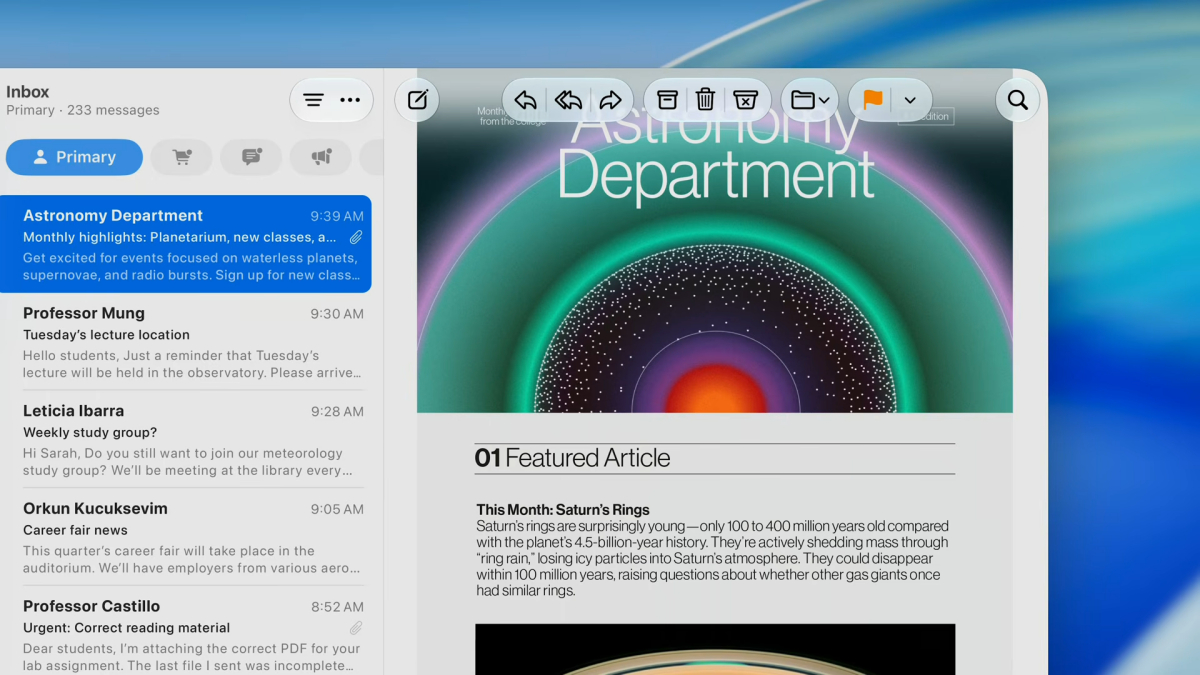The image size is (1200, 675).
Task: Click 'This Month: Saturn's Rings' article title
Action: 563,510
